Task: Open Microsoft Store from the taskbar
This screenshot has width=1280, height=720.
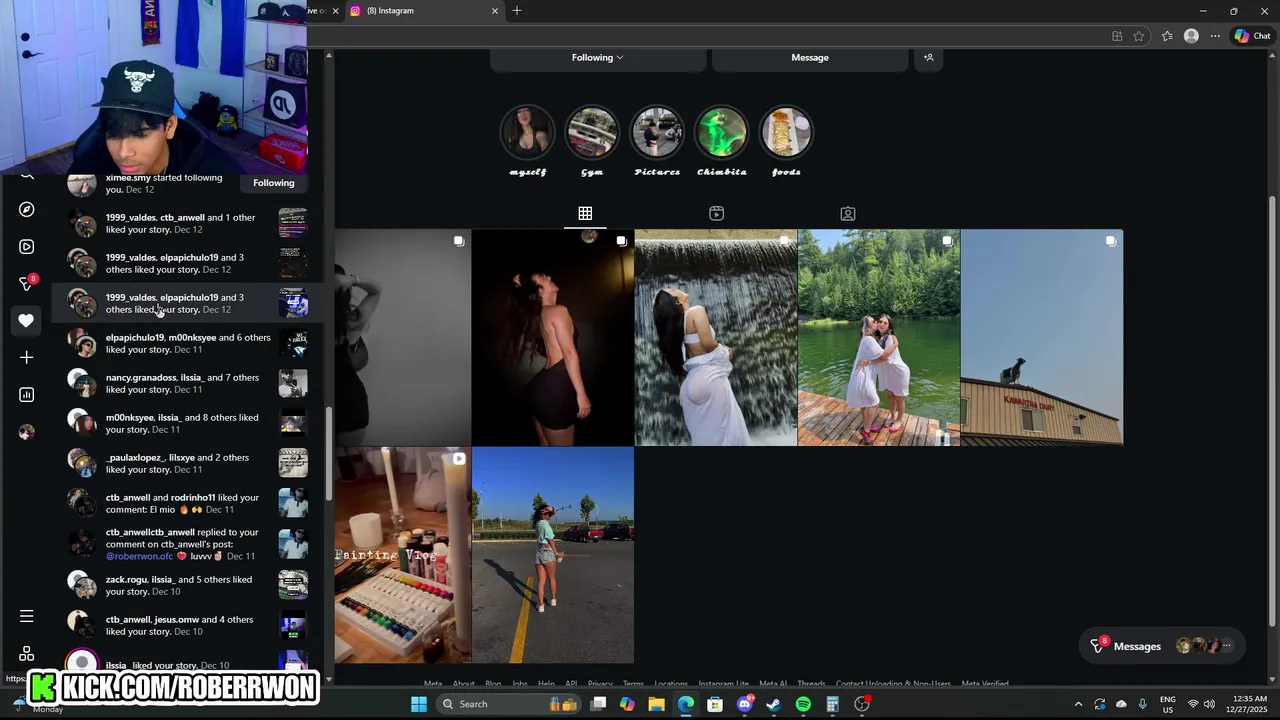Action: 715,704
